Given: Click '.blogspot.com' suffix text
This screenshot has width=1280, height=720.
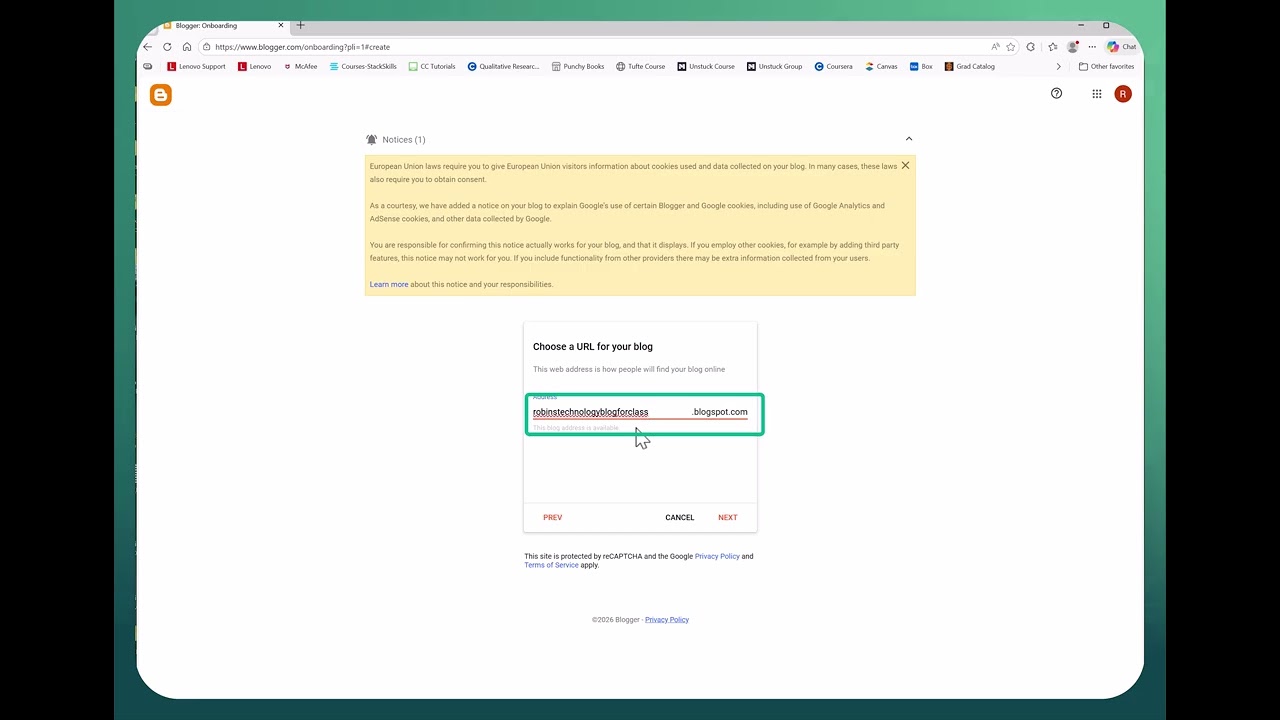Looking at the screenshot, I should 720,412.
